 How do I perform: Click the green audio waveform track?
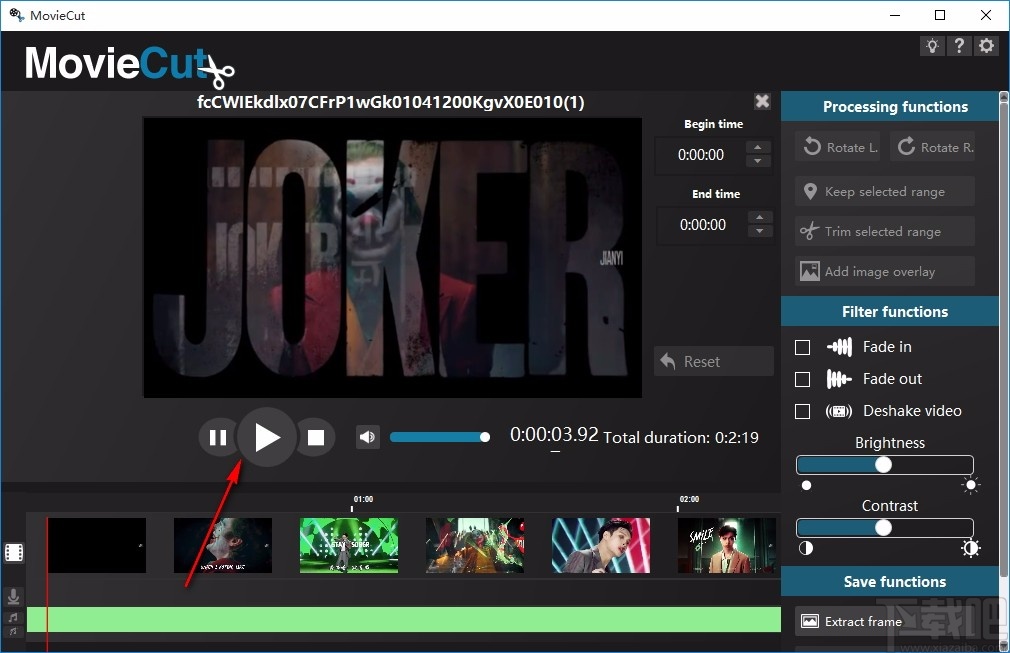[404, 620]
